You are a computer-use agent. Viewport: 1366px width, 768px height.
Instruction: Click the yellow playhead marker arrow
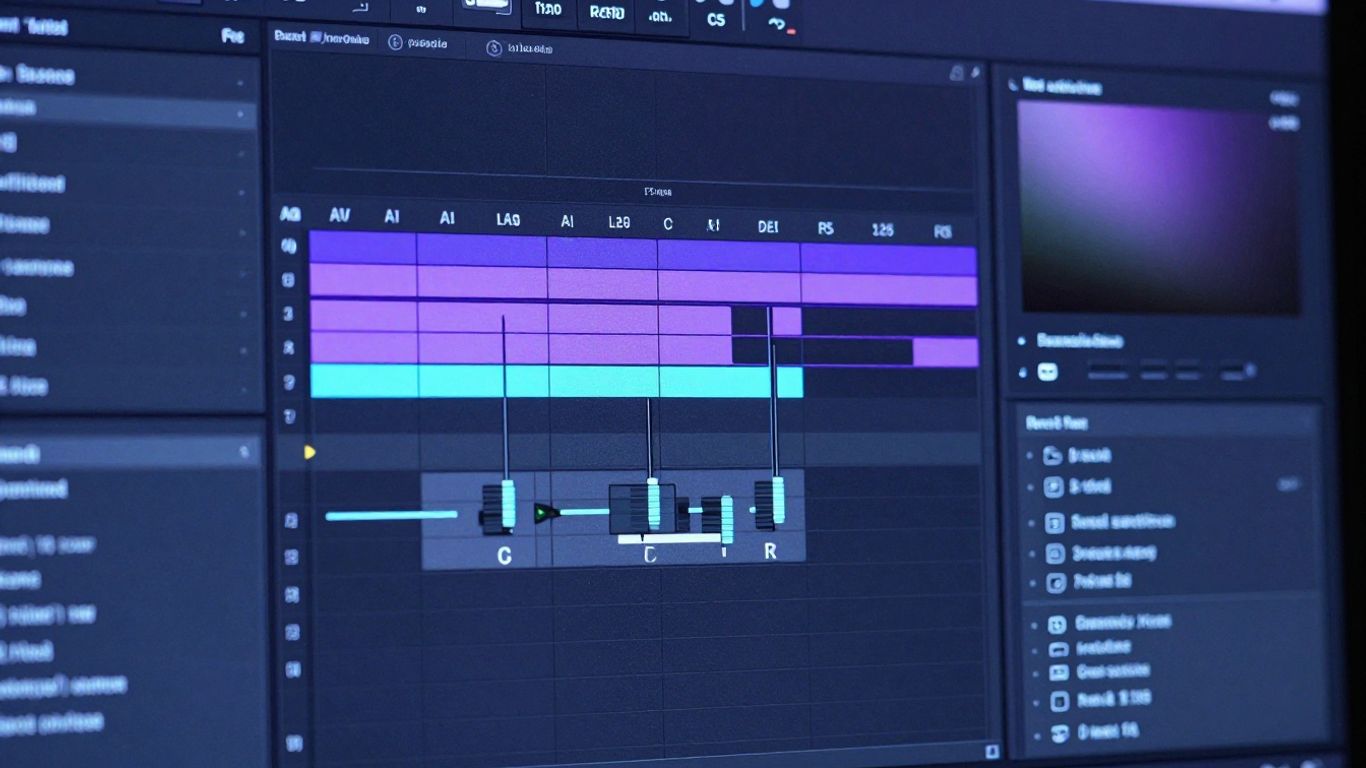pos(310,452)
